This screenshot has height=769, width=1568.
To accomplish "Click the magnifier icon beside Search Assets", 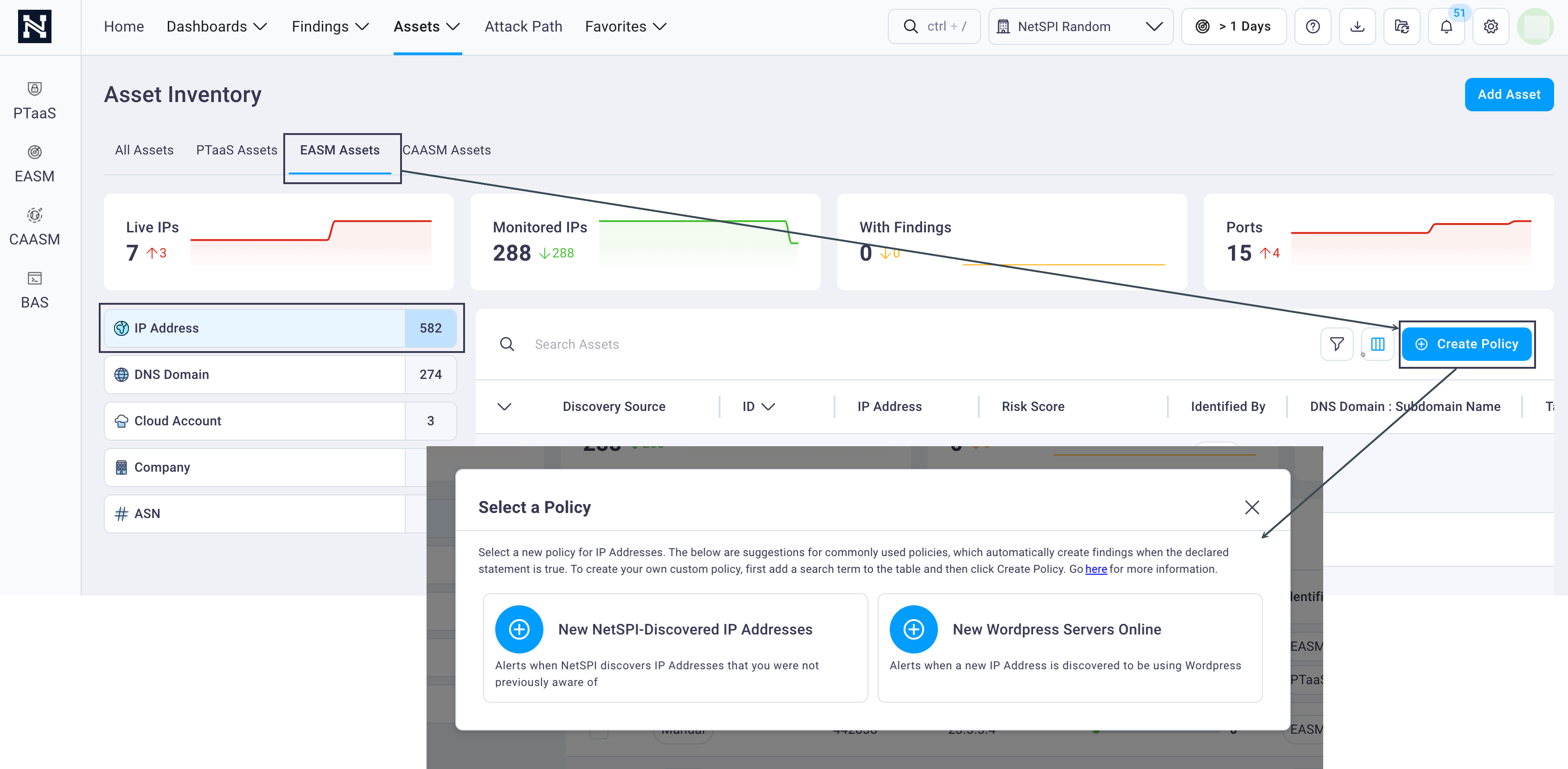I will tap(506, 344).
